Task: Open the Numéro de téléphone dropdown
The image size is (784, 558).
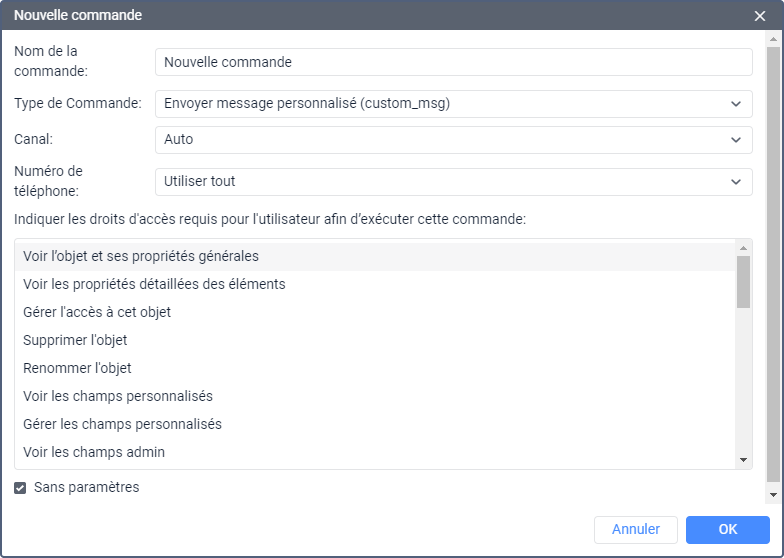Action: point(453,182)
